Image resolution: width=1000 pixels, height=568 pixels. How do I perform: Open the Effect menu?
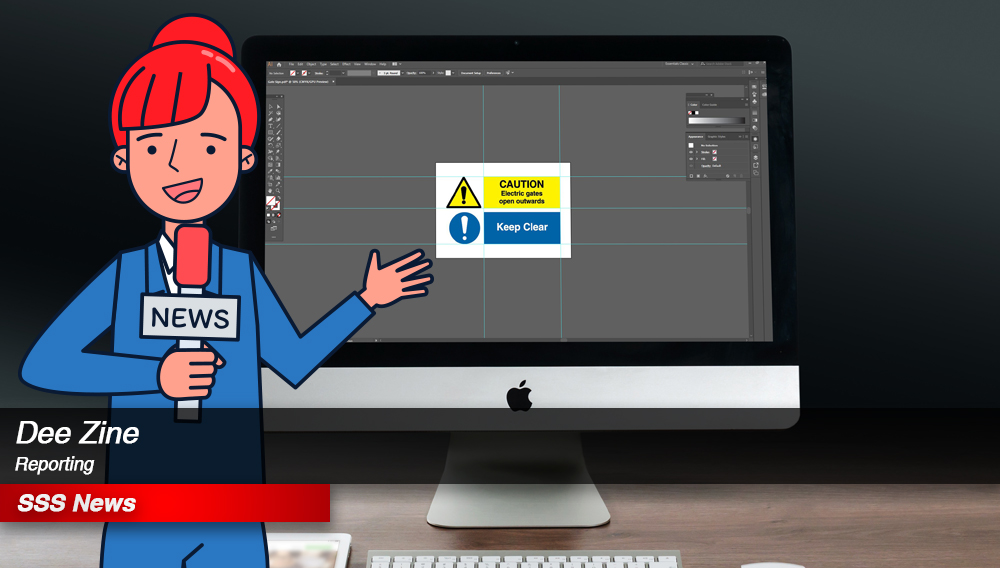click(346, 64)
